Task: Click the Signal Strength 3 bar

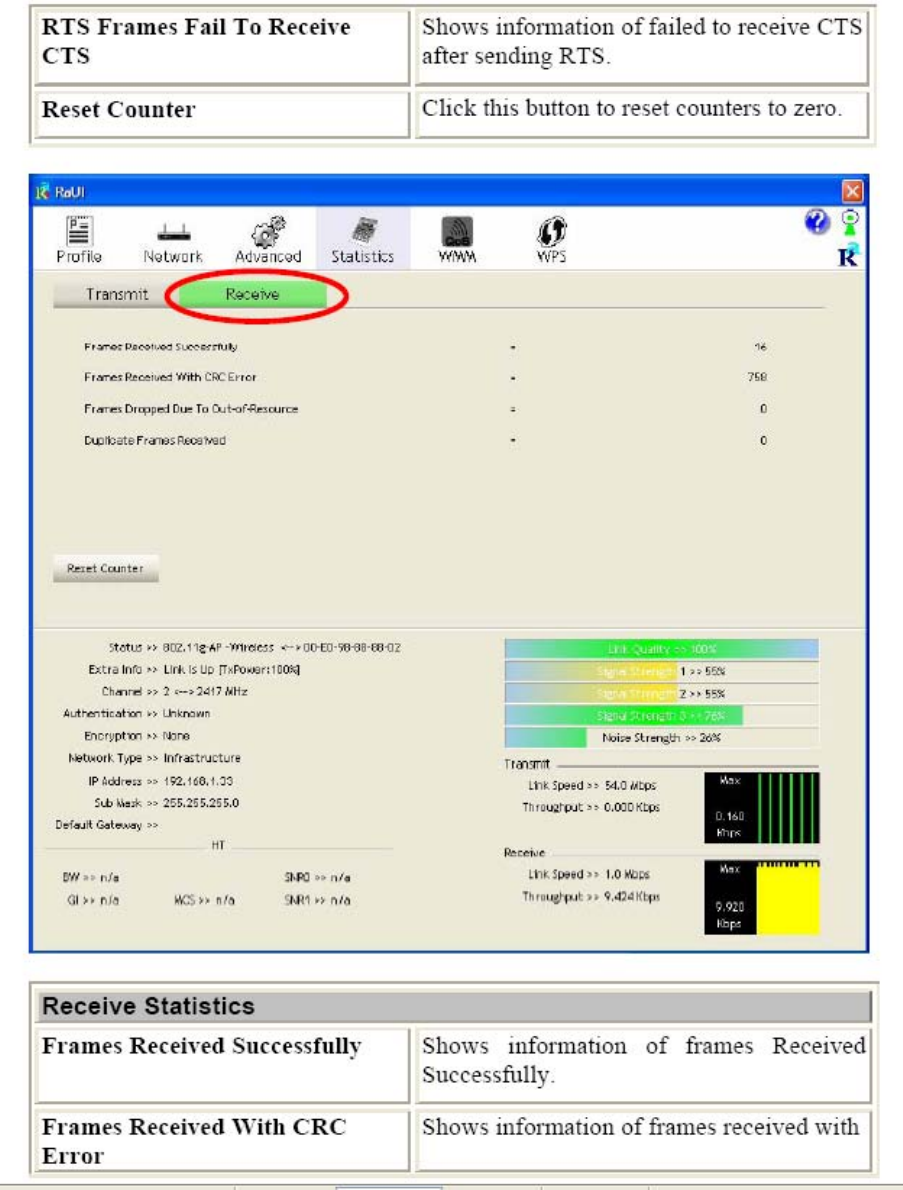Action: [x=661, y=716]
